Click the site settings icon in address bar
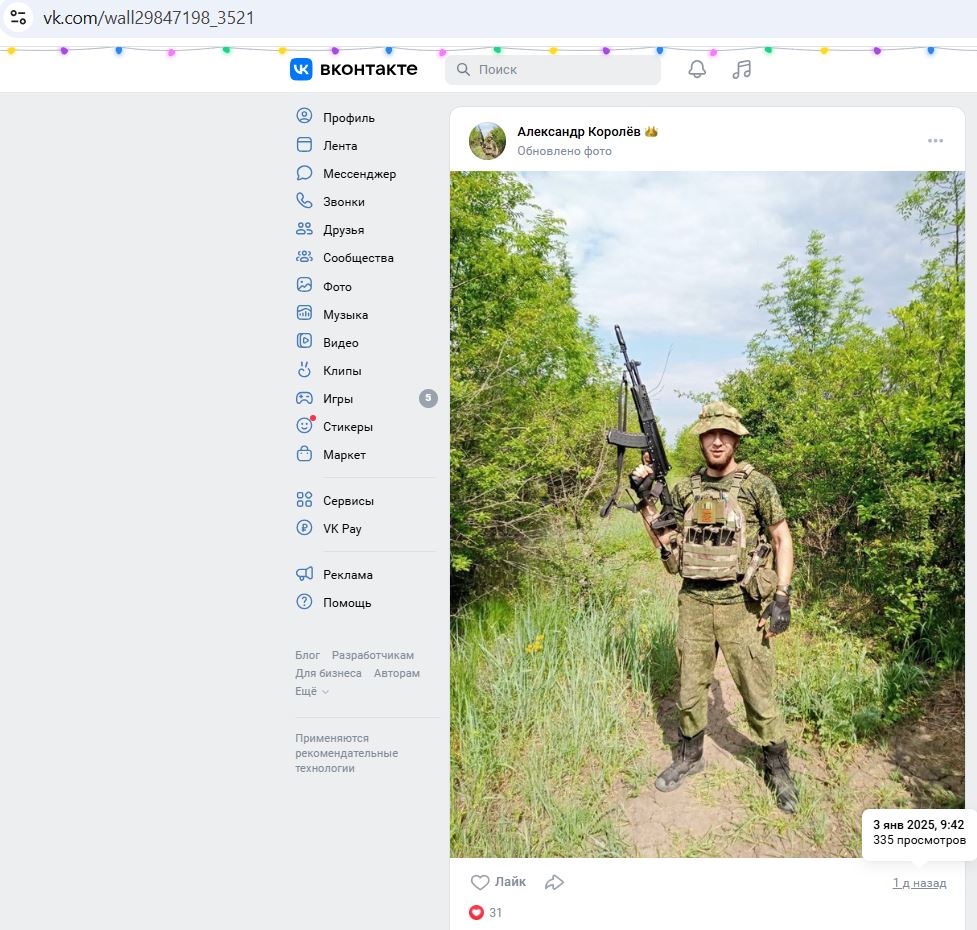The image size is (977, 930). click(x=18, y=17)
